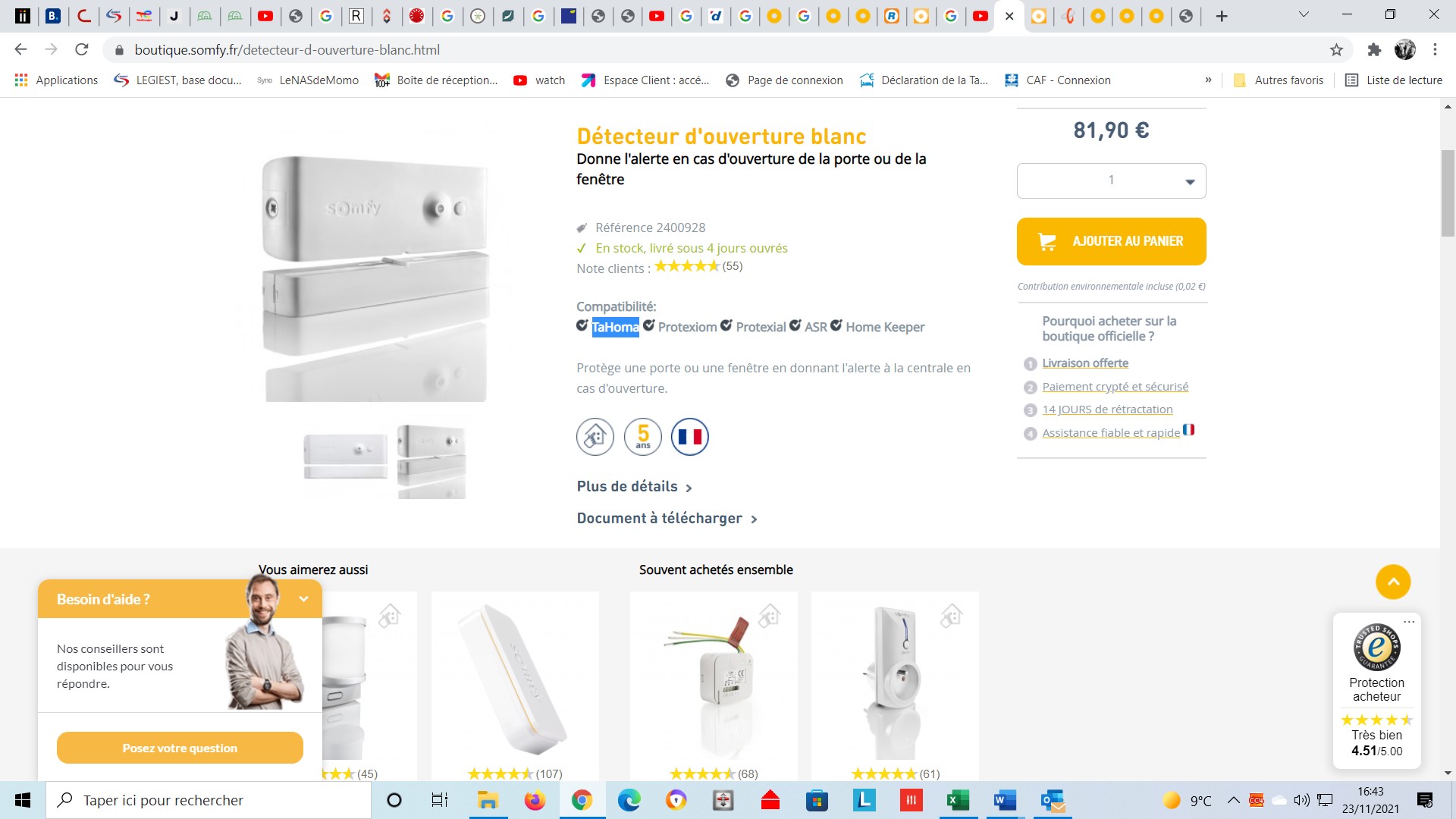This screenshot has width=1456, height=819.
Task: Open the quantity dropdown showing 1
Action: (1111, 181)
